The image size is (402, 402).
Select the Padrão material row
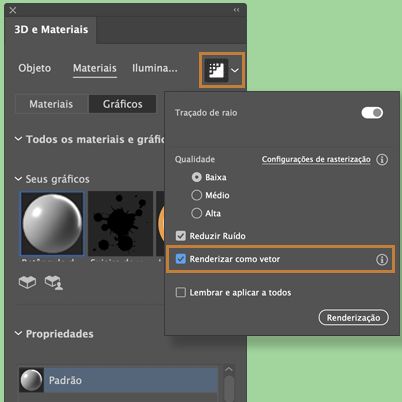click(119, 380)
